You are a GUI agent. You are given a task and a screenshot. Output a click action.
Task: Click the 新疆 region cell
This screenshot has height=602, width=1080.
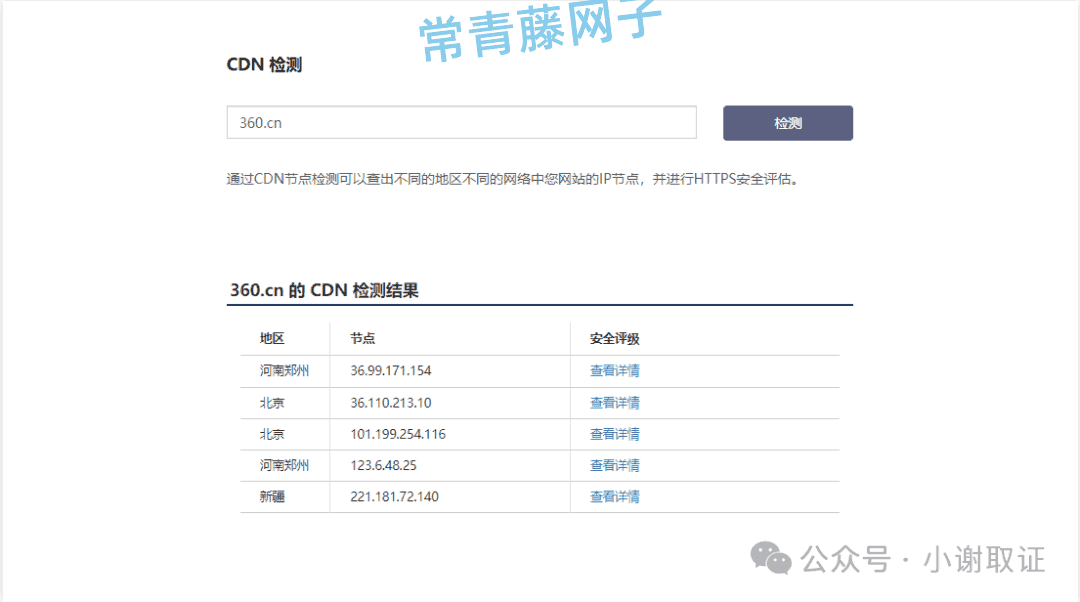pos(272,497)
